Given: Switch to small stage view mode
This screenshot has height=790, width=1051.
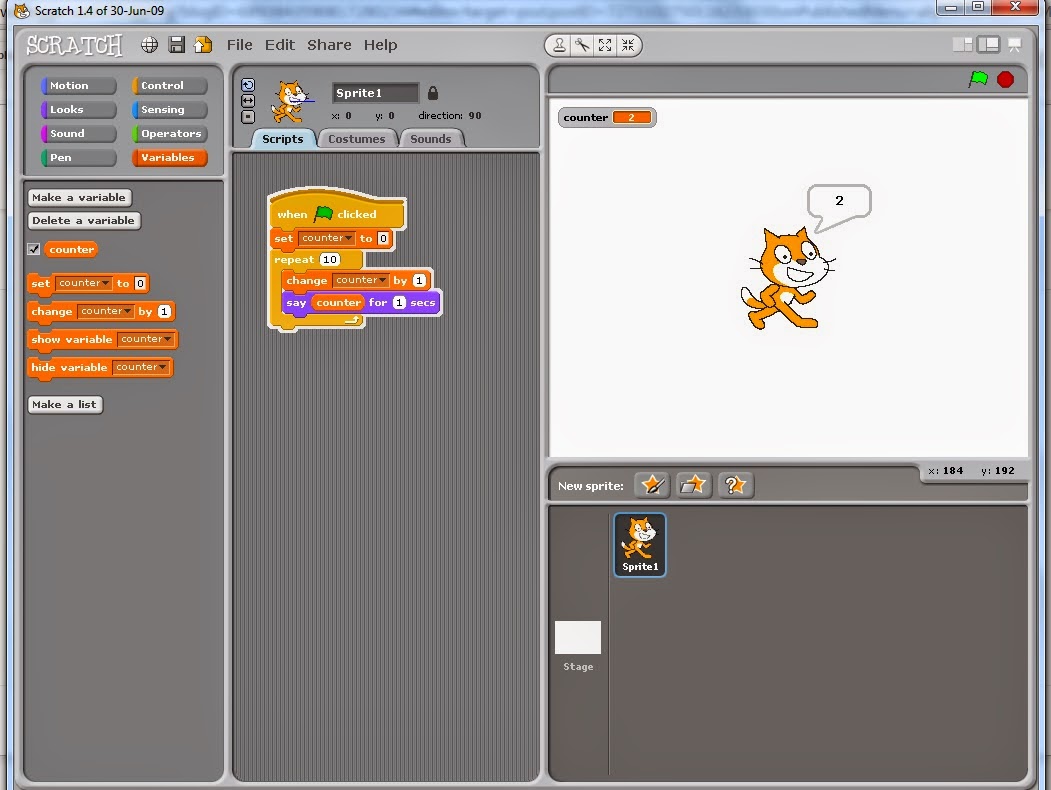Looking at the screenshot, I should (963, 45).
